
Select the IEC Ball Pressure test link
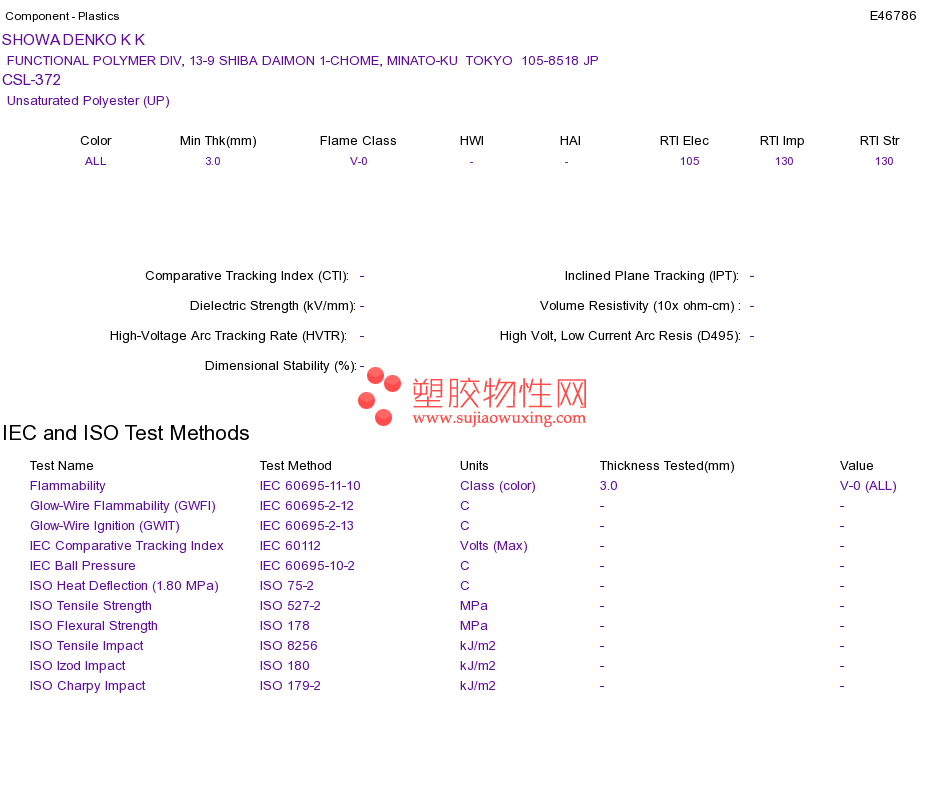pos(82,566)
